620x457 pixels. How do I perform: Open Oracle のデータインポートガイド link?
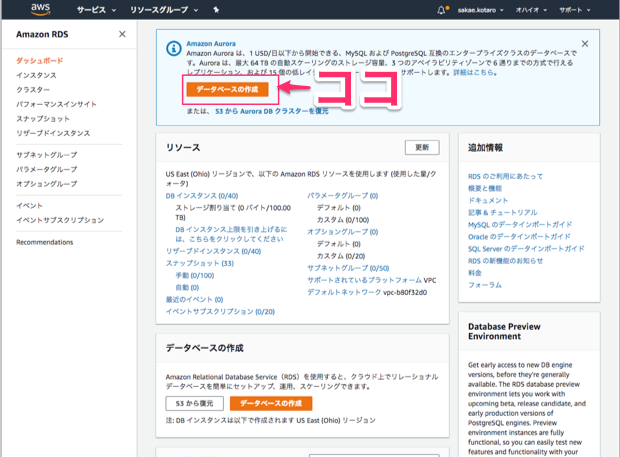519,236
